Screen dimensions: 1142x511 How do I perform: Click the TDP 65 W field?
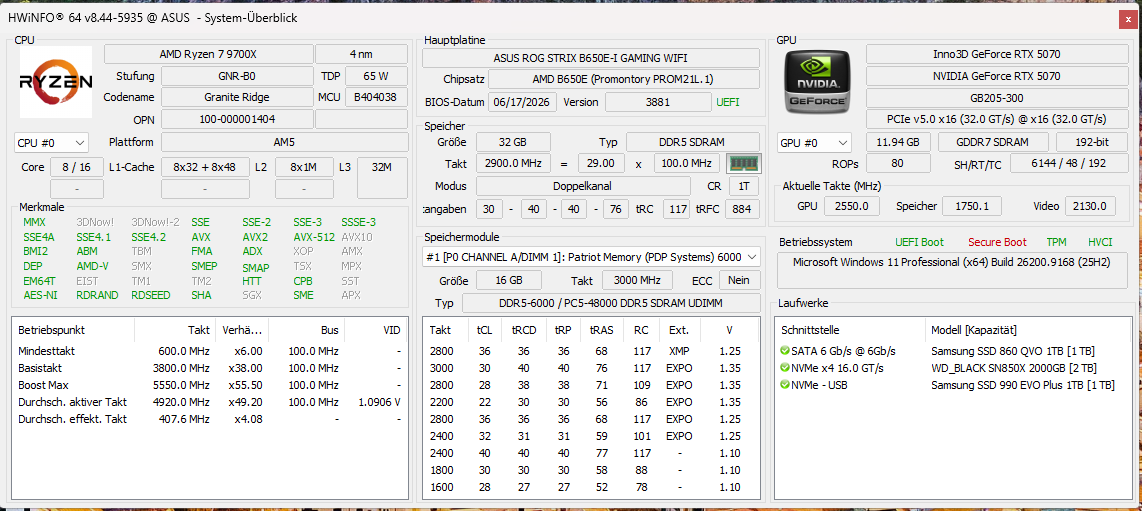[376, 76]
